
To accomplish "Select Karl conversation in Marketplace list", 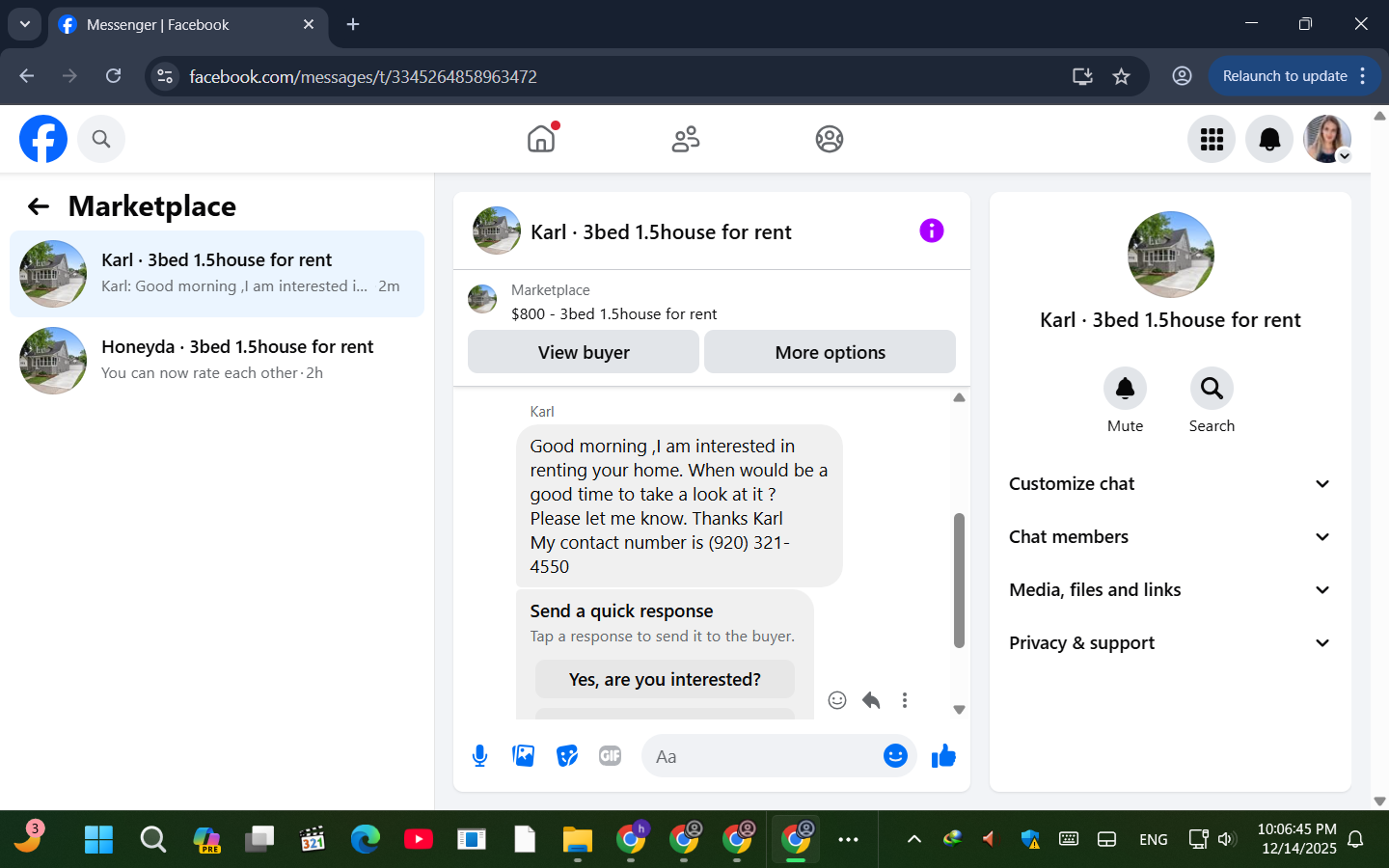I will pos(217,274).
